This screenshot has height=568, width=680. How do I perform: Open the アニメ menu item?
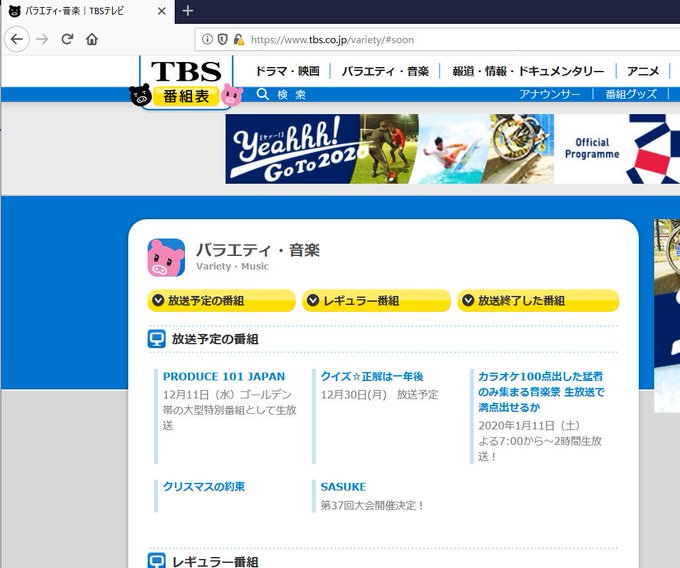point(643,71)
